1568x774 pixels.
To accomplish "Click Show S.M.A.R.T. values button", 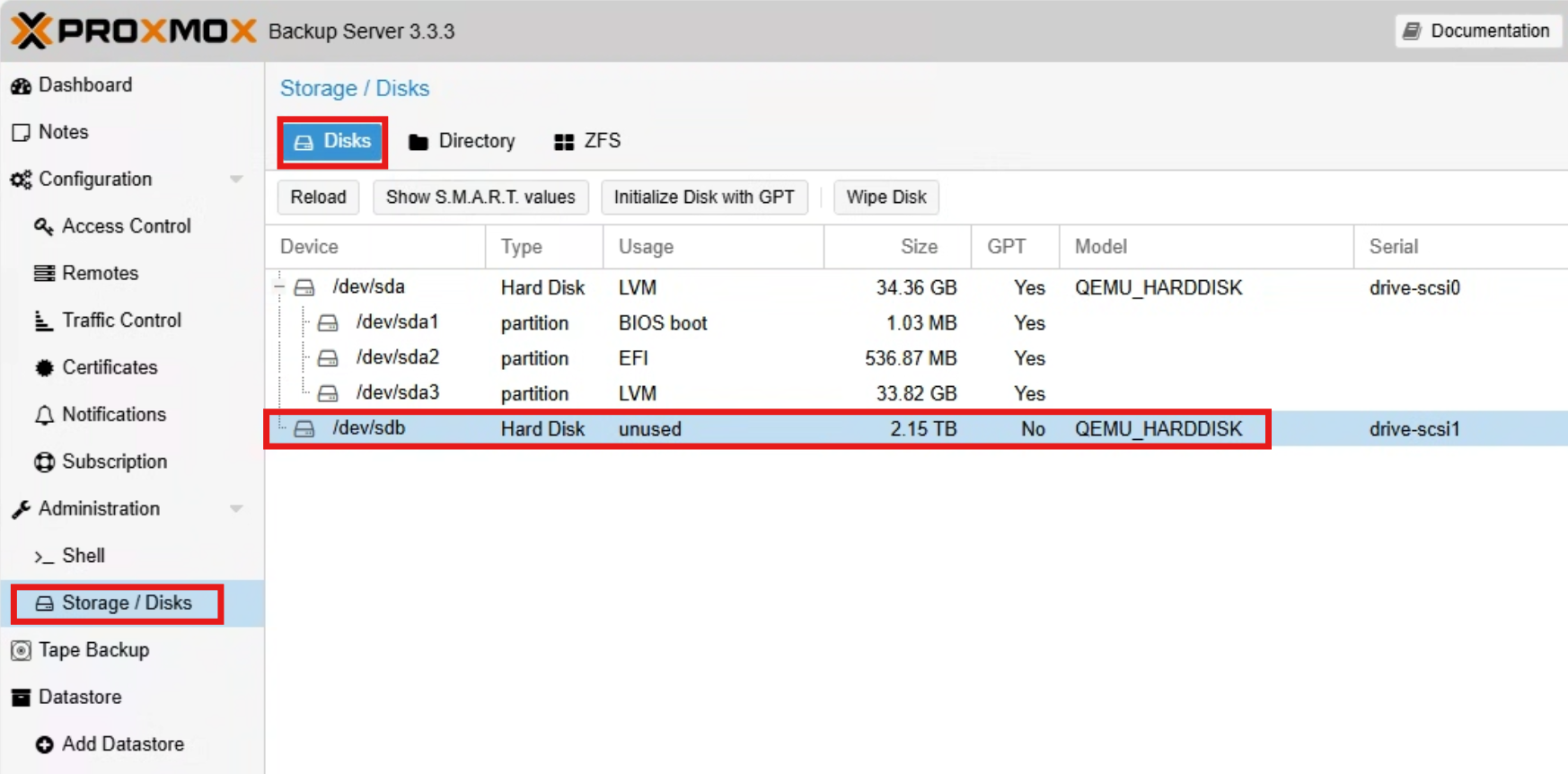I will coord(480,197).
